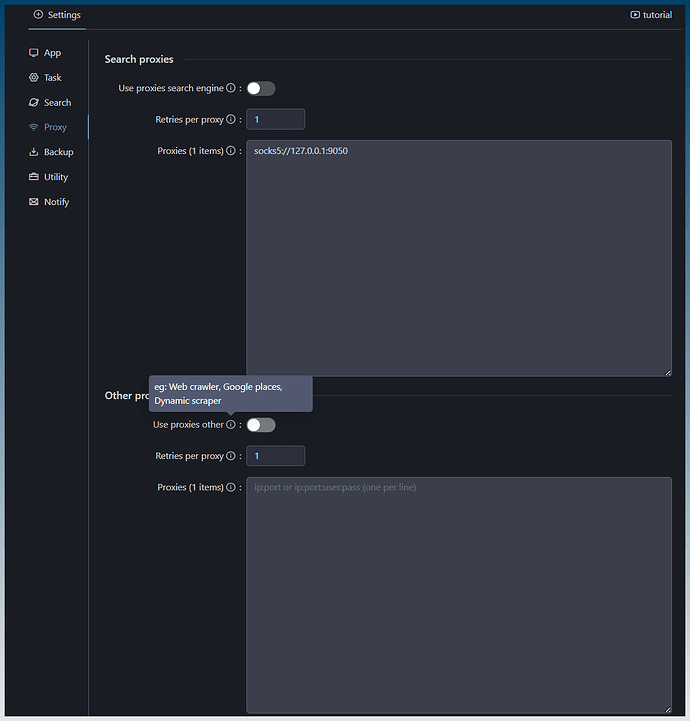Focus Search proxies Retries per proxy field
This screenshot has height=721, width=690.
275,120
